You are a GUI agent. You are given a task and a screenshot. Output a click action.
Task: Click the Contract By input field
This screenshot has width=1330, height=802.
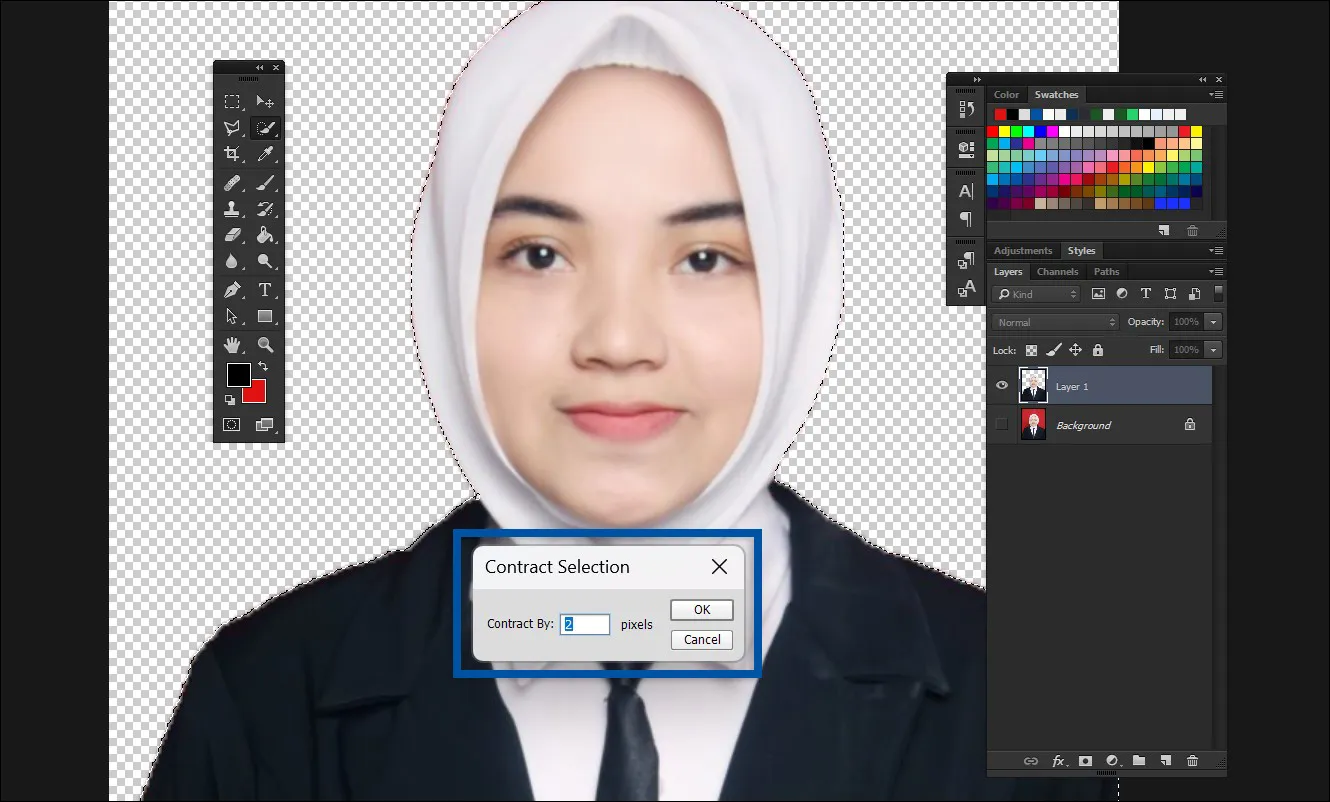[584, 624]
